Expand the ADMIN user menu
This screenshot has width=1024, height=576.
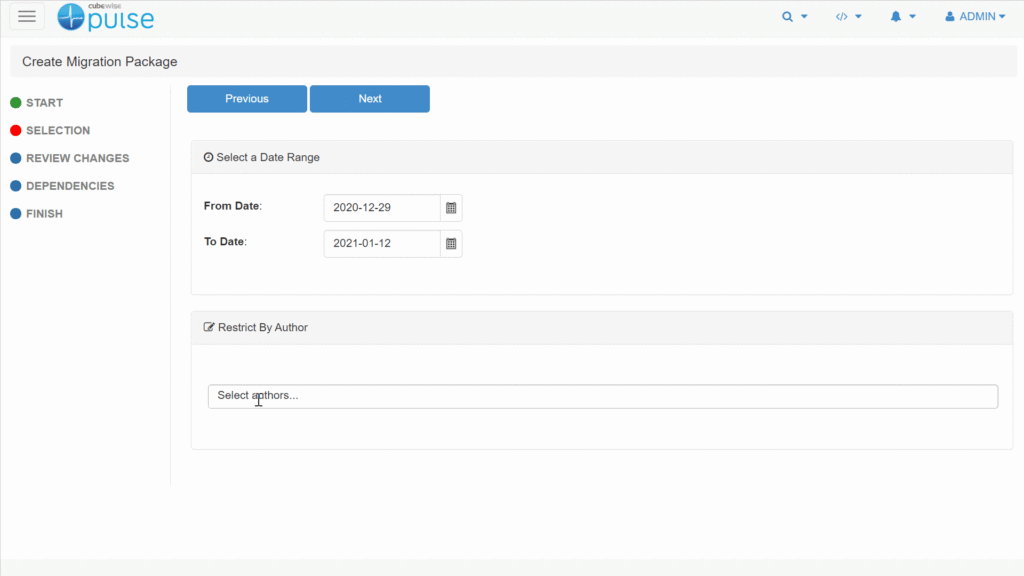click(x=975, y=17)
